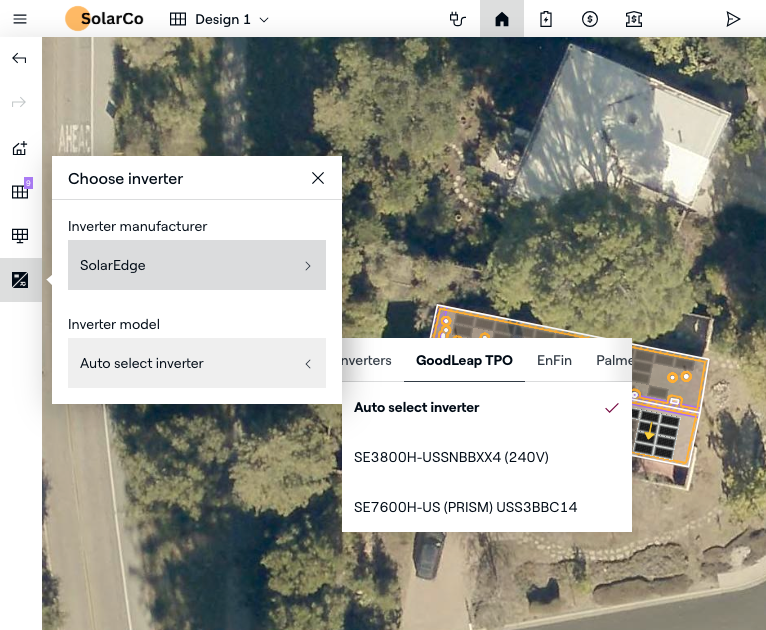Switch to the GoodLeap TPO tab

[x=464, y=360]
